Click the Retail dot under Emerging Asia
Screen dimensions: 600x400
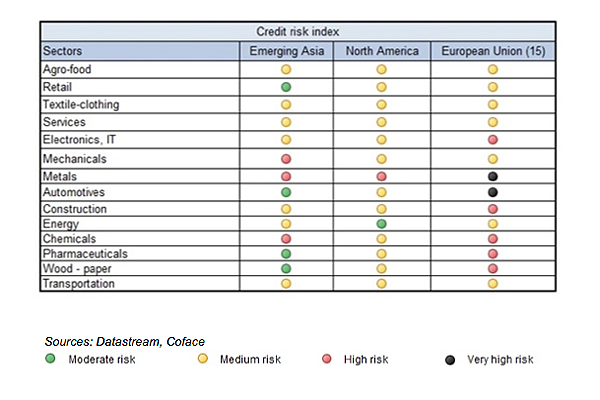286,87
